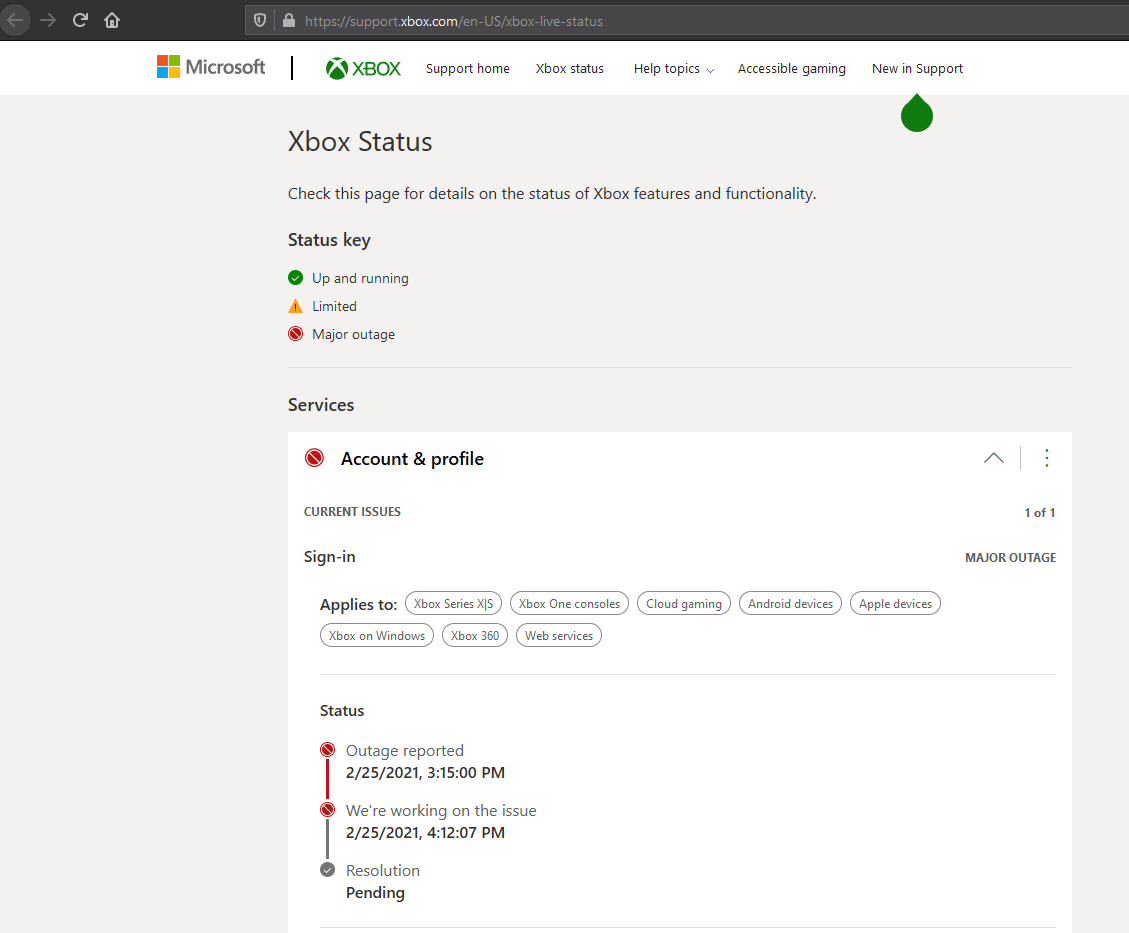Reload the page with the refresh icon
Viewport: 1129px width, 933px height.
click(80, 20)
